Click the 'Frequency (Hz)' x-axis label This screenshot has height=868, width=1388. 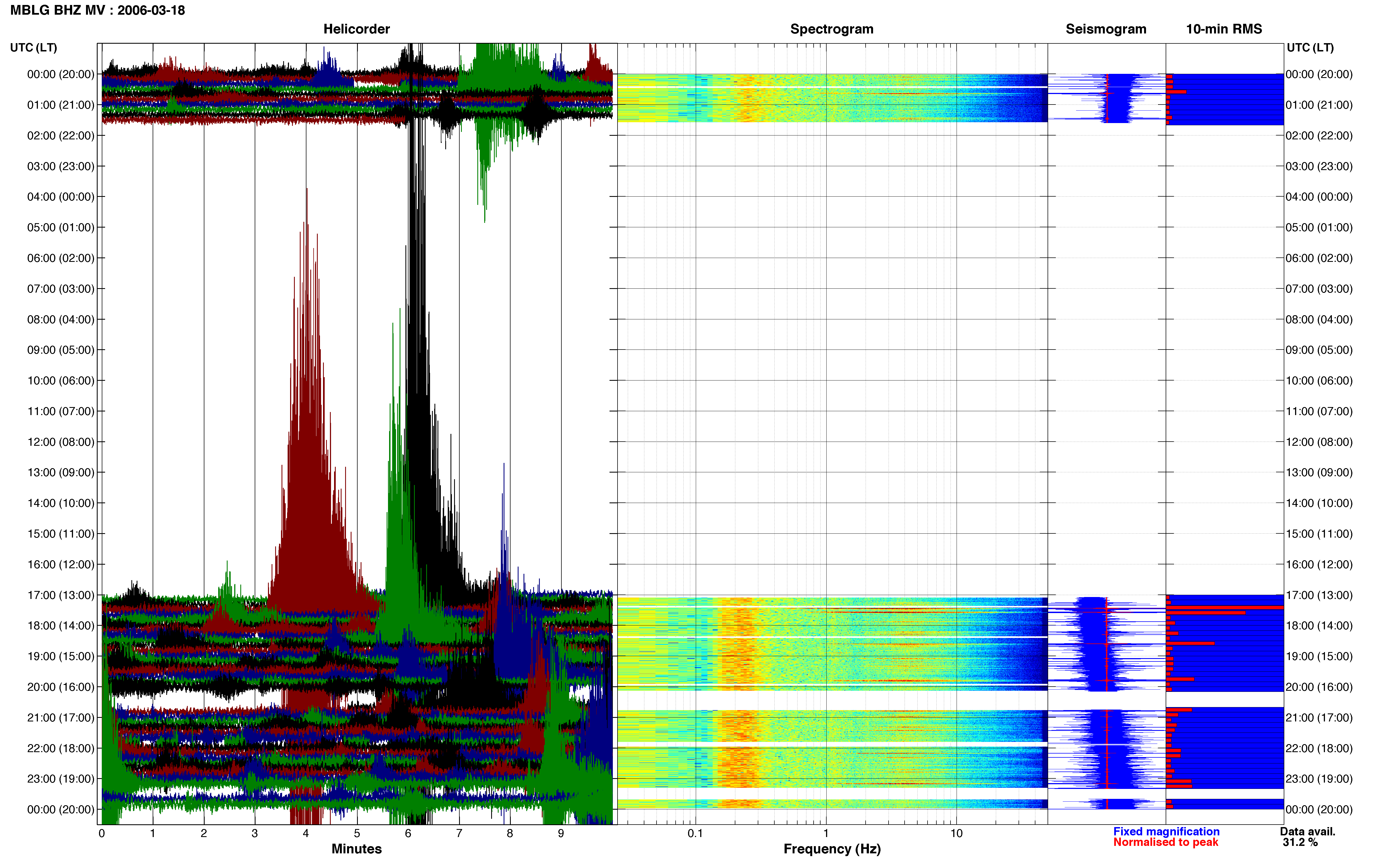pyautogui.click(x=832, y=848)
